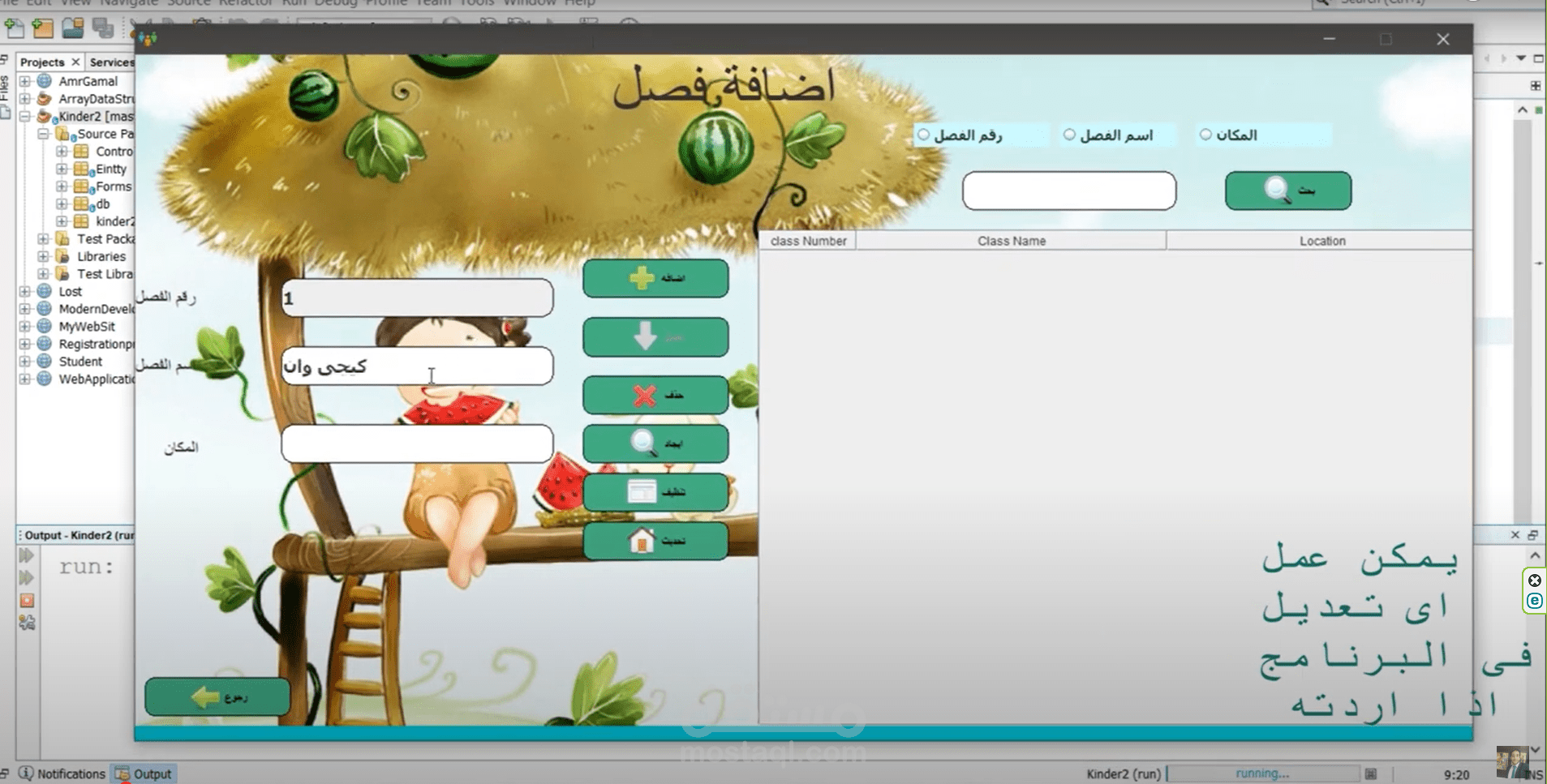Click the Output settings wrench icon
The height and width of the screenshot is (784, 1547).
(27, 623)
